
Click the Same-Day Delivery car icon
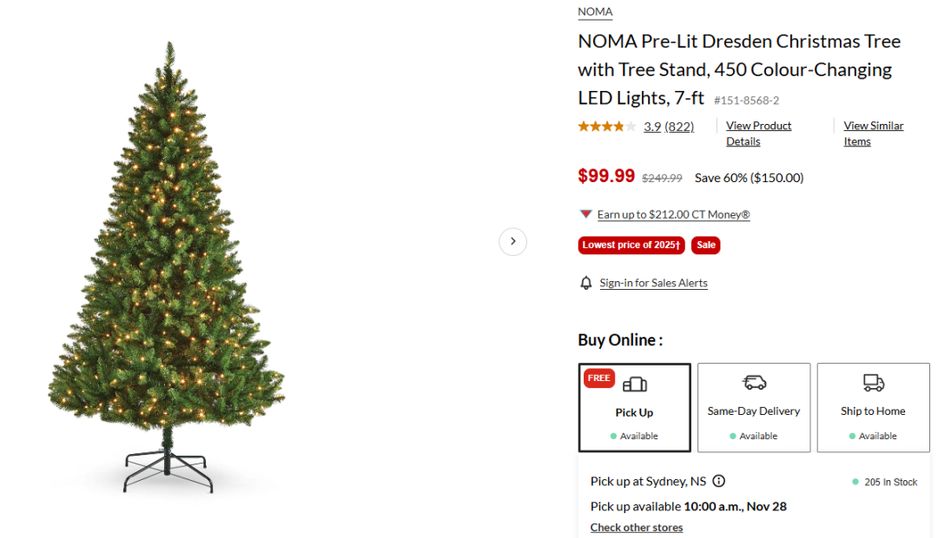click(x=754, y=383)
